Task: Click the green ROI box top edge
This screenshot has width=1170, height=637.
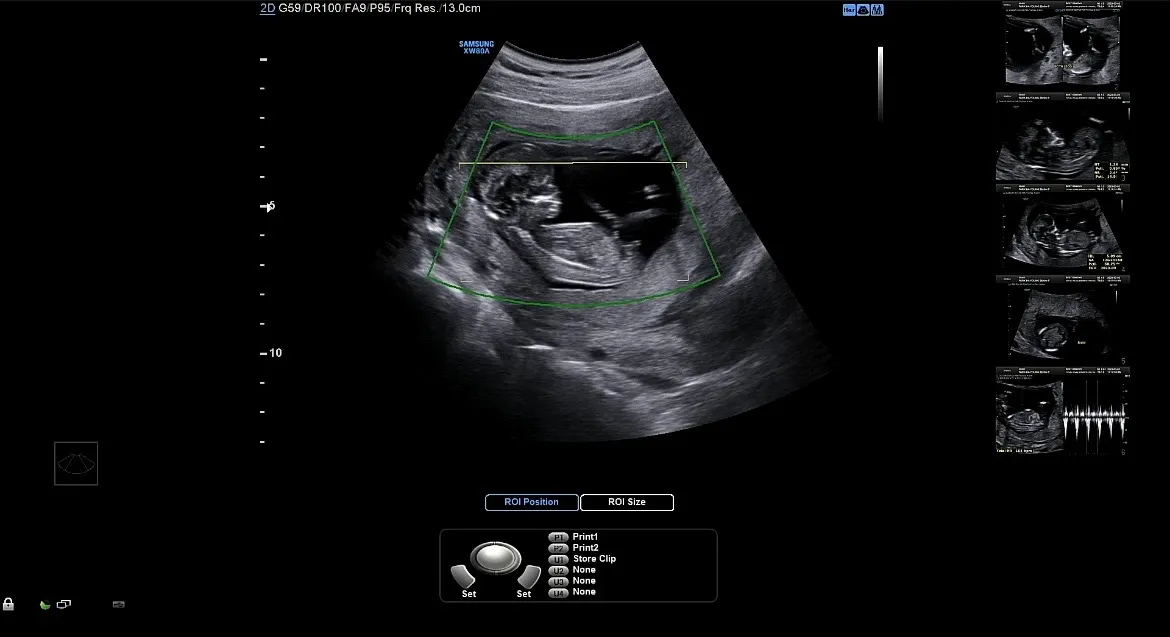Action: pyautogui.click(x=573, y=136)
